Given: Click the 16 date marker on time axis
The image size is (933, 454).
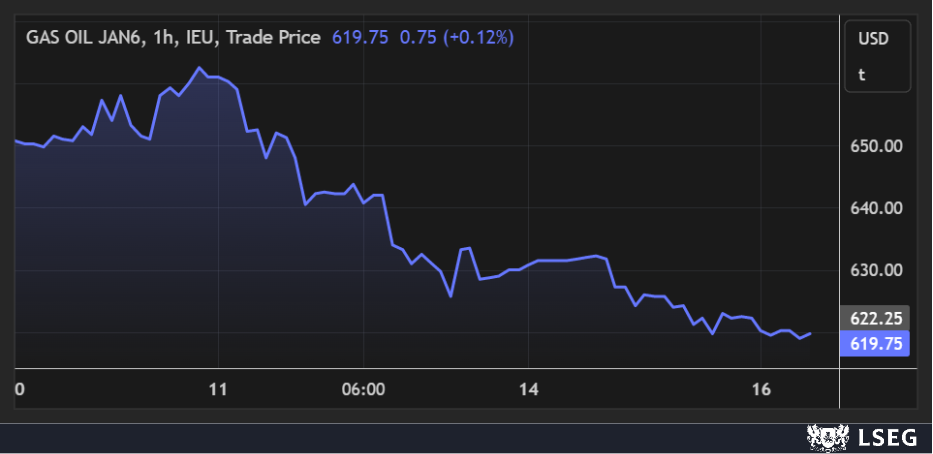Looking at the screenshot, I should [x=761, y=388].
